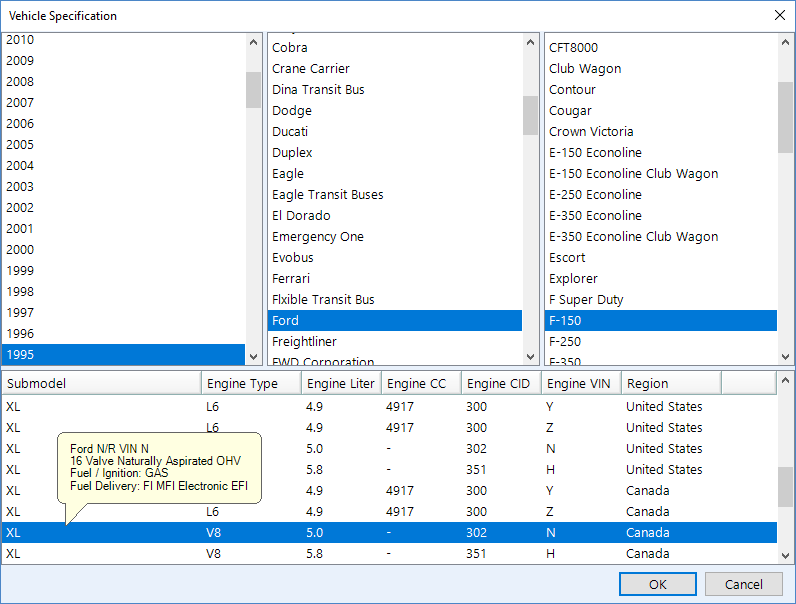796x604 pixels.
Task: Sort by Submodel column header
Action: (102, 383)
